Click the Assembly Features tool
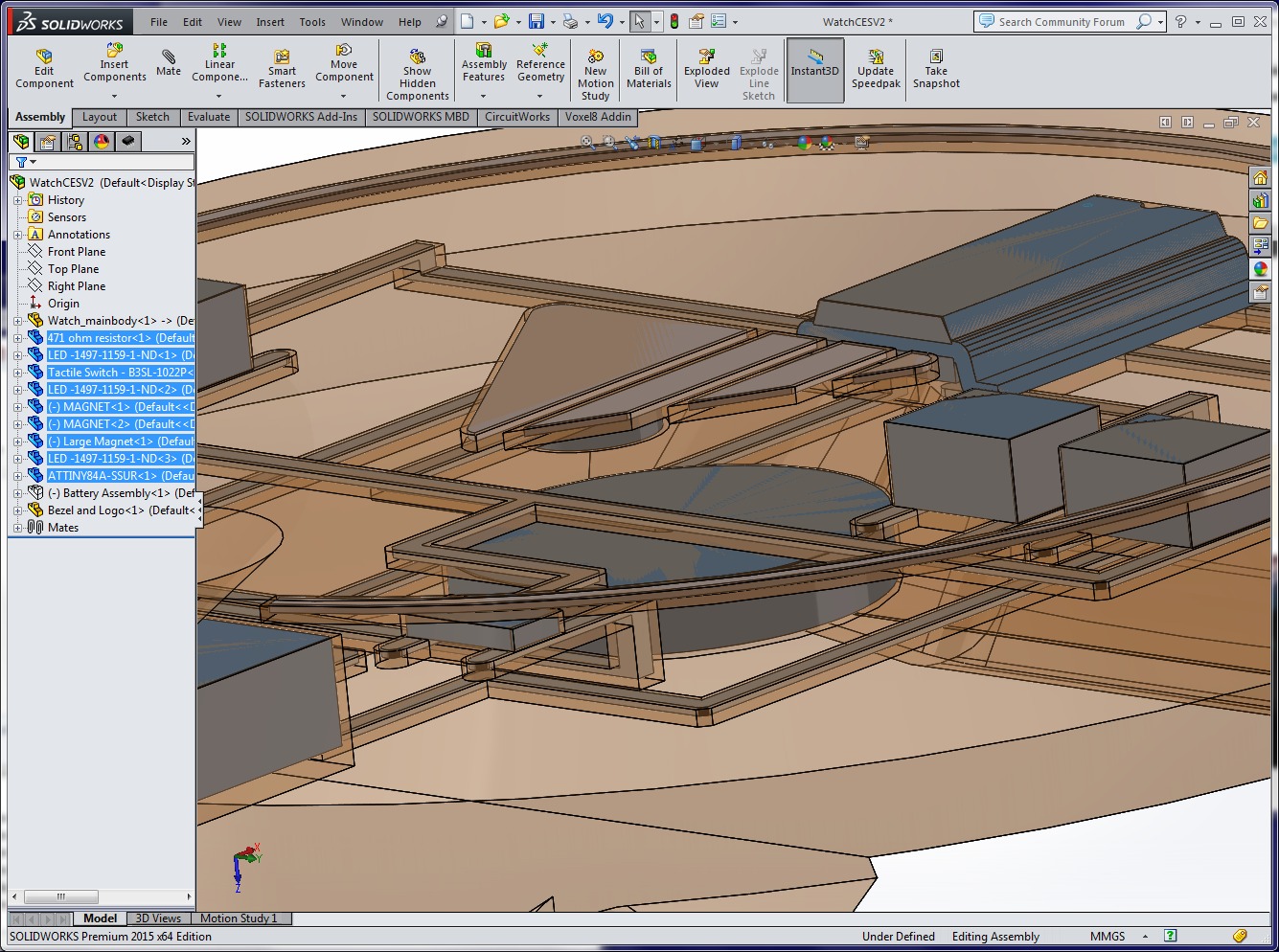Viewport: 1279px width, 952px height. [x=484, y=64]
